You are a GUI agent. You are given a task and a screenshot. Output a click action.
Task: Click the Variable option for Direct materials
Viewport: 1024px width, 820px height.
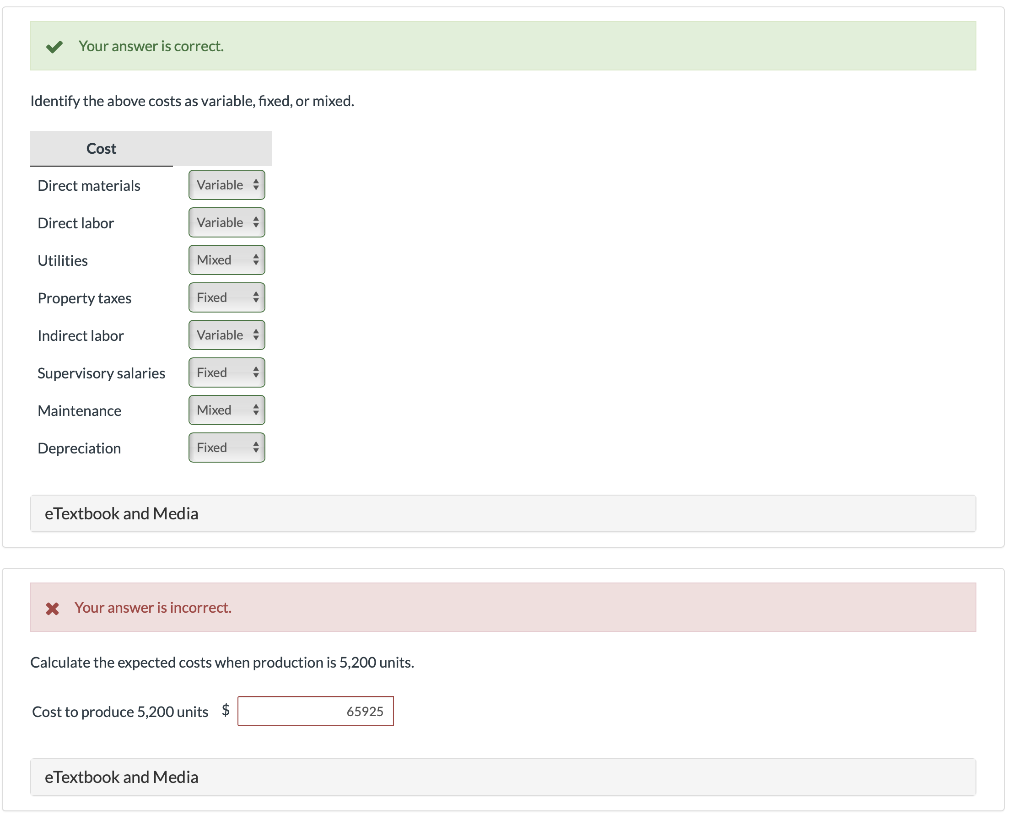(220, 184)
